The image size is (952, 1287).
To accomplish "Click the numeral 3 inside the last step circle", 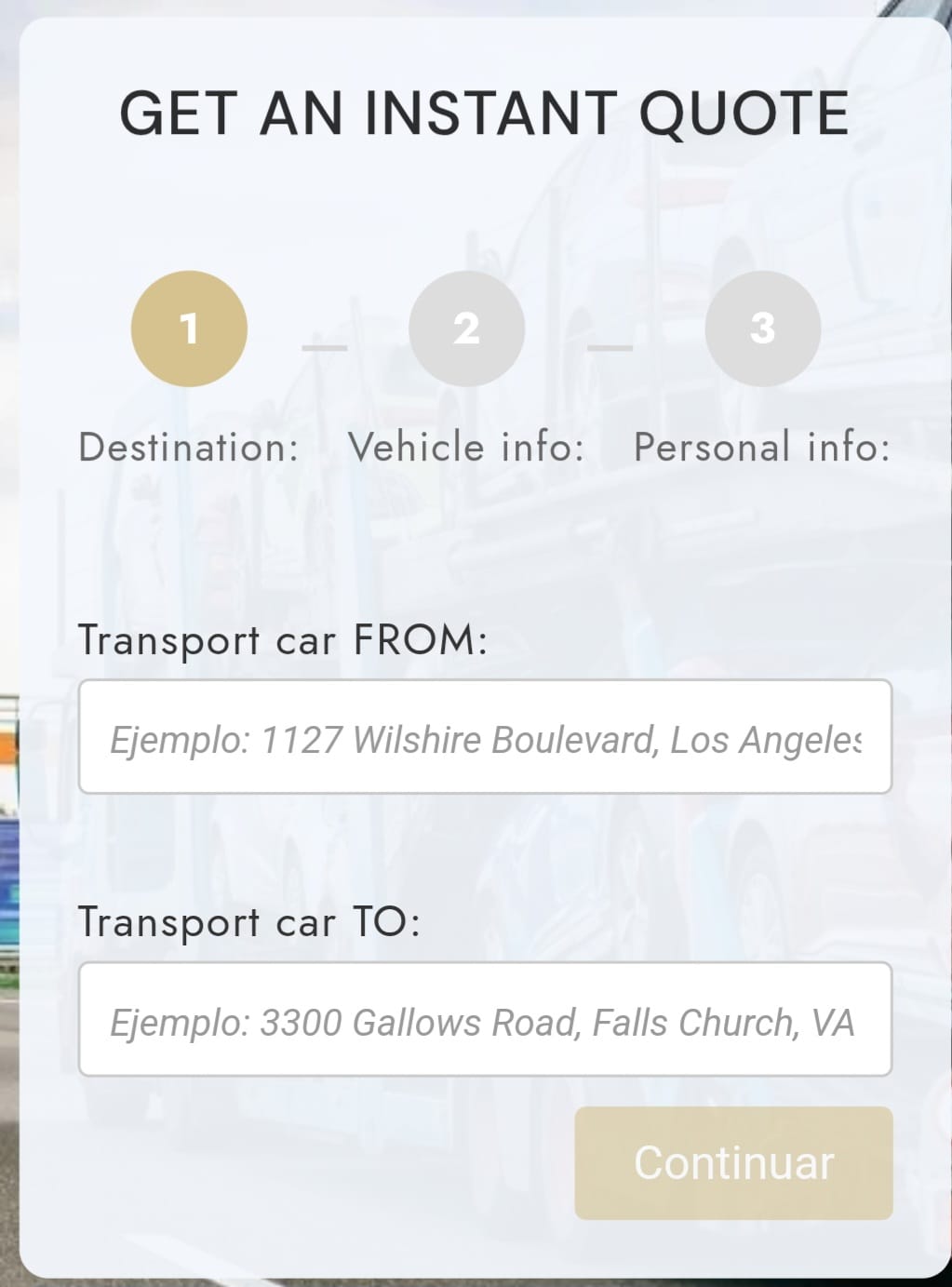I will [x=762, y=328].
